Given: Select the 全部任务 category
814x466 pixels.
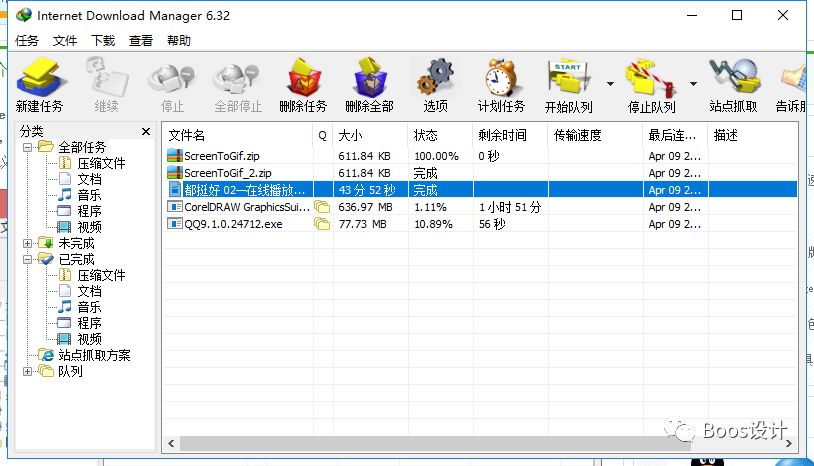Looking at the screenshot, I should point(82,147).
